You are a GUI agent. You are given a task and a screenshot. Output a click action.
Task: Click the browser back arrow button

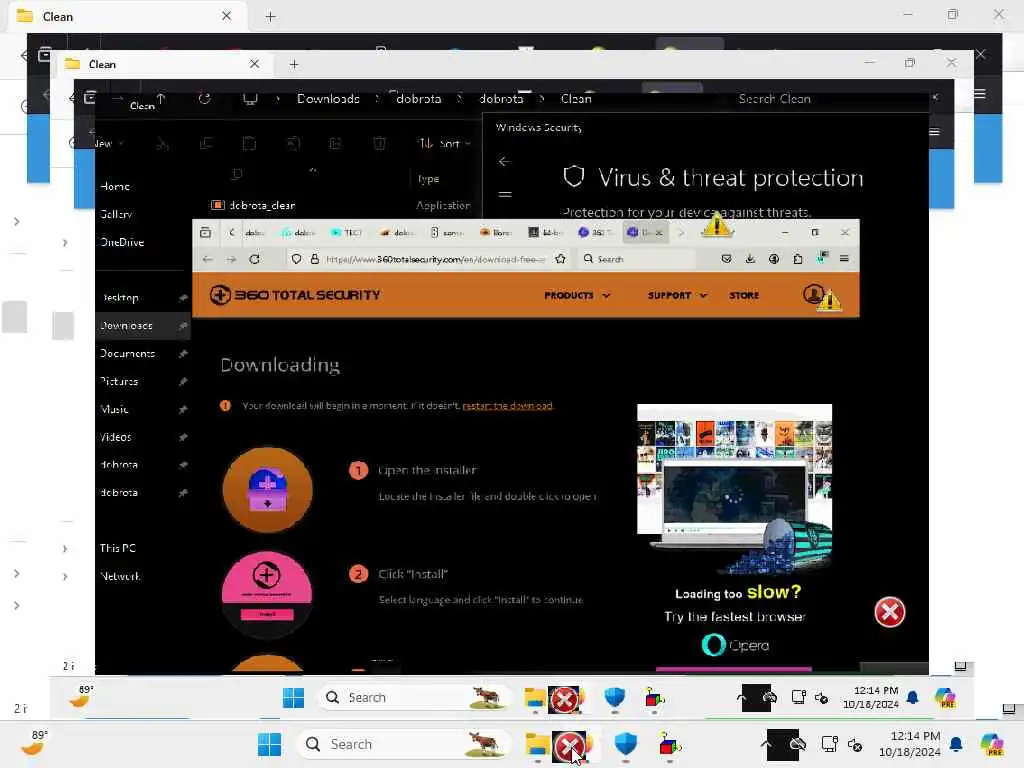[x=208, y=259]
